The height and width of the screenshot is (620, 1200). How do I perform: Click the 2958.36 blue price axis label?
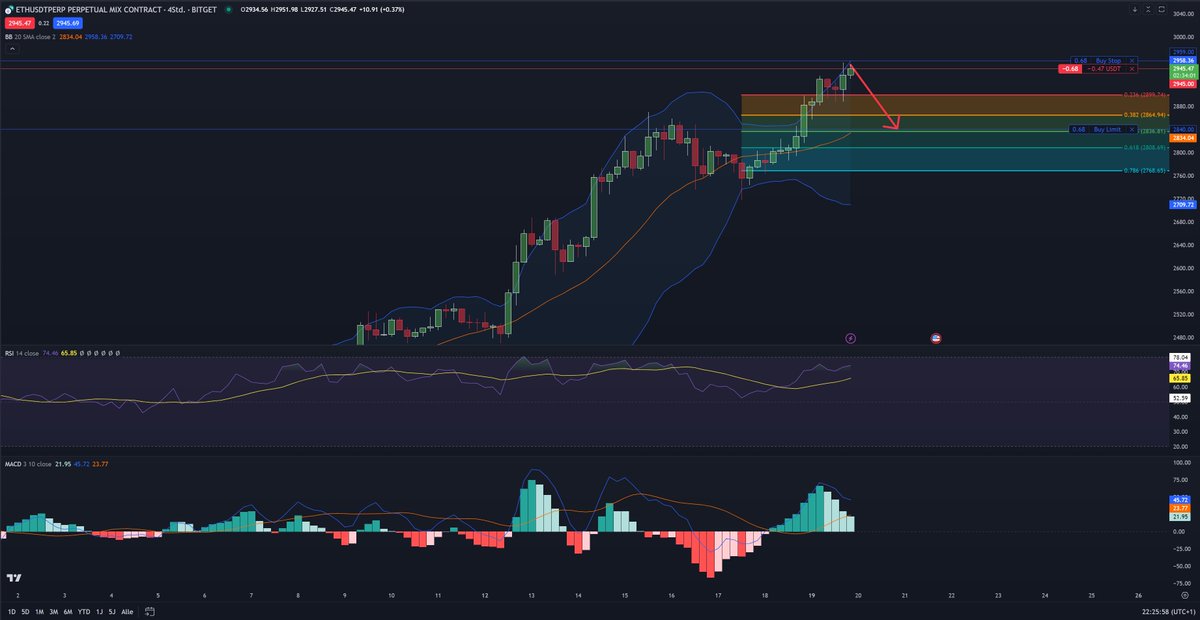pyautogui.click(x=1182, y=61)
